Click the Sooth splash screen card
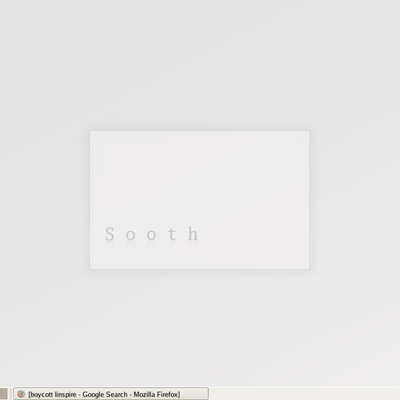 pyautogui.click(x=200, y=200)
